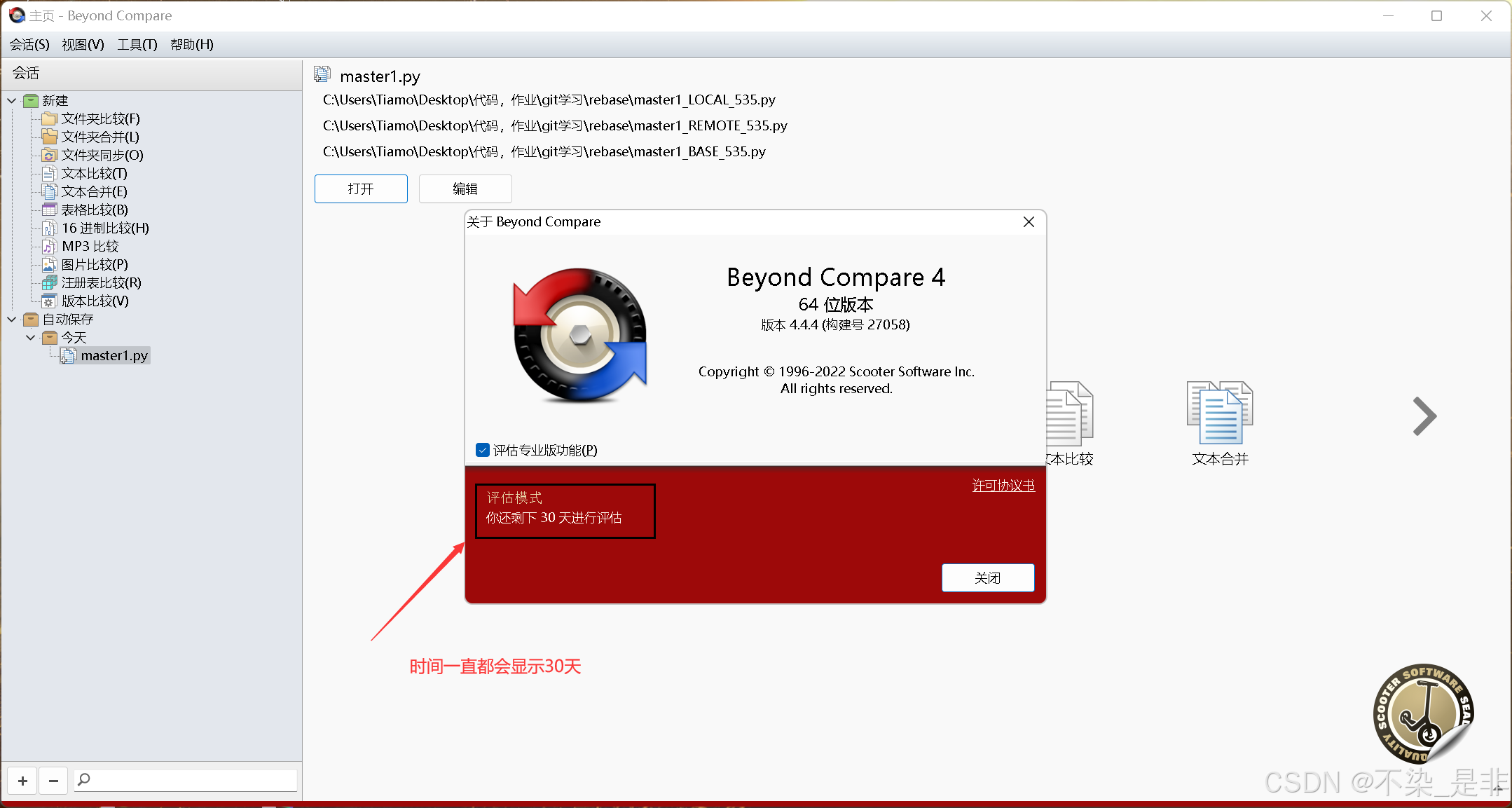Click the partly hidden 文本比较 large icon
Viewport: 1512px width, 808px height.
tap(1070, 413)
